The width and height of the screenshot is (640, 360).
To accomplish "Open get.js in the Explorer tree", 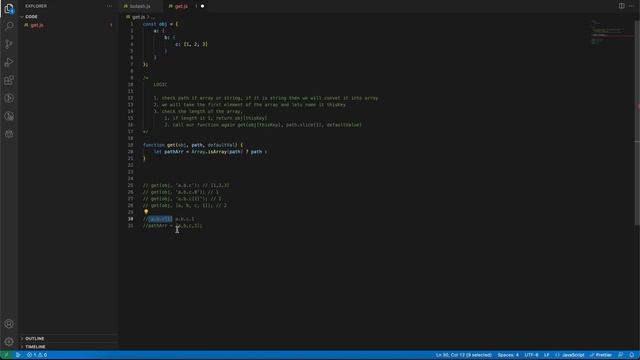I will (37, 25).
